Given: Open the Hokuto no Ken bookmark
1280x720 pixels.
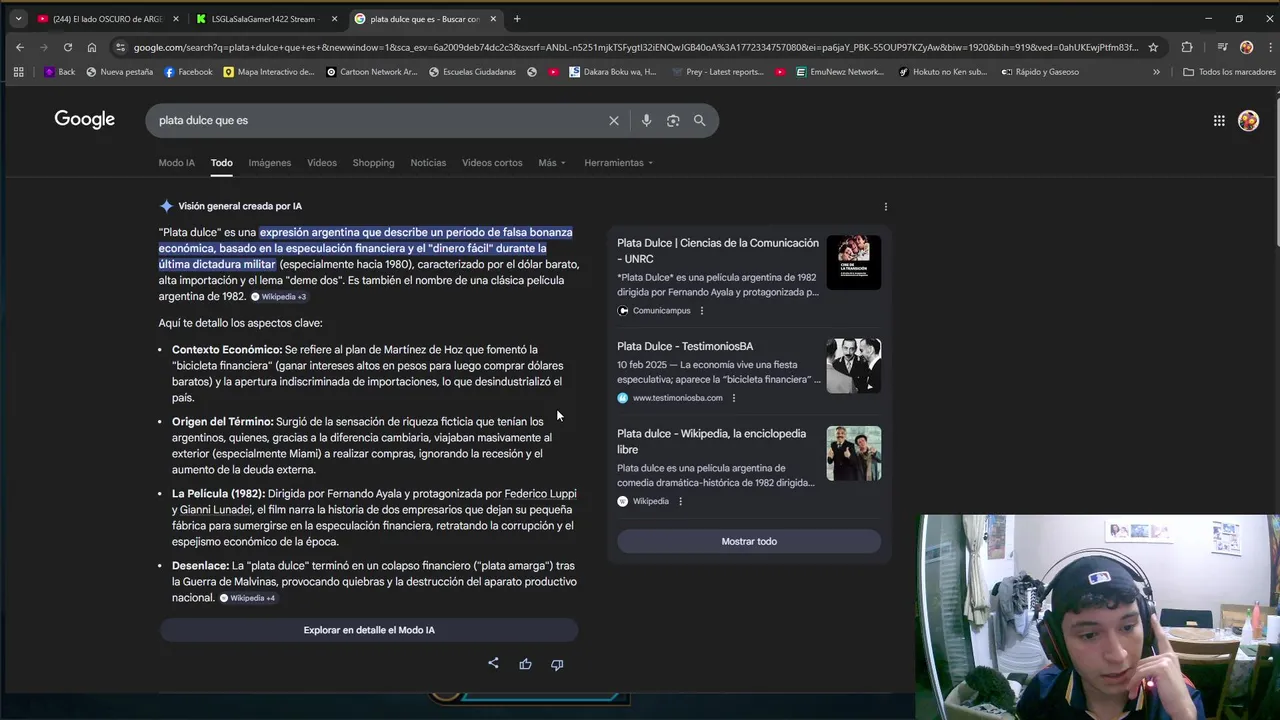Looking at the screenshot, I should (943, 72).
